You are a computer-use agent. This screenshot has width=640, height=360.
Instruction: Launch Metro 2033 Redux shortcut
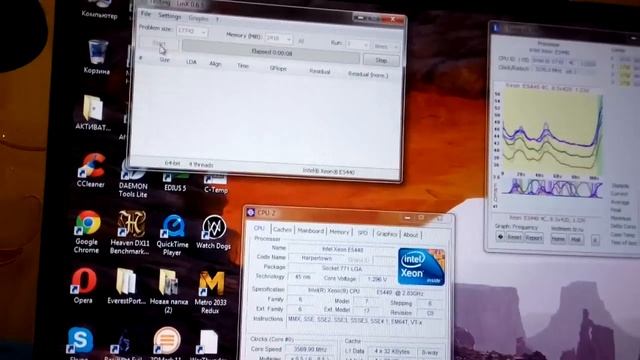[x=211, y=292]
